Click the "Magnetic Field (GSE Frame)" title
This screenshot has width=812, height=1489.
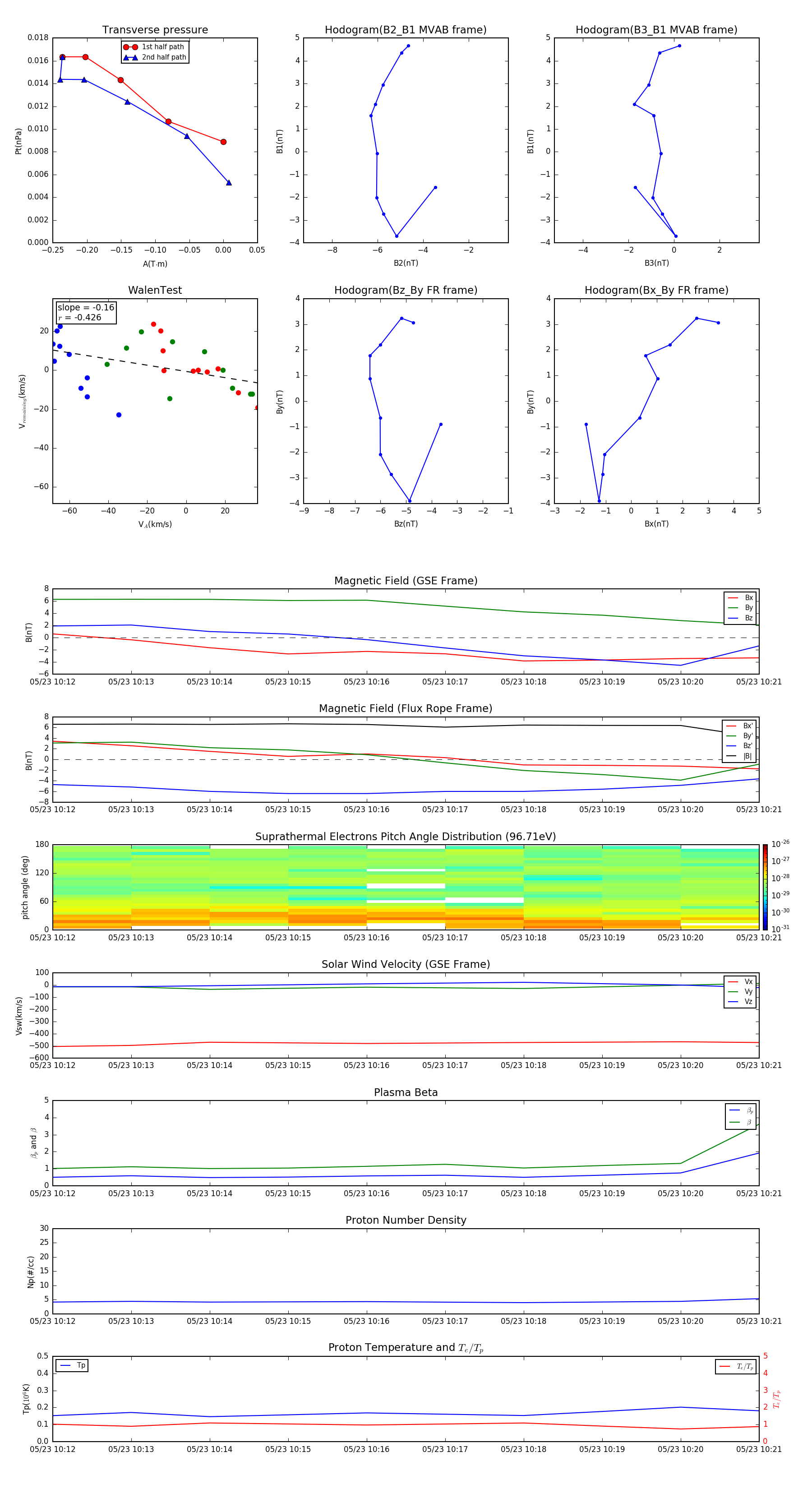click(406, 581)
